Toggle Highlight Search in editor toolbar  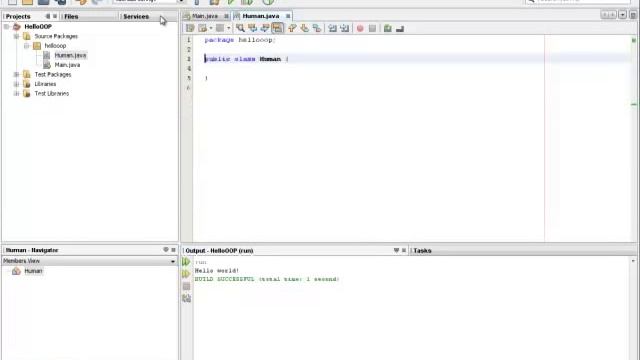coord(277,28)
